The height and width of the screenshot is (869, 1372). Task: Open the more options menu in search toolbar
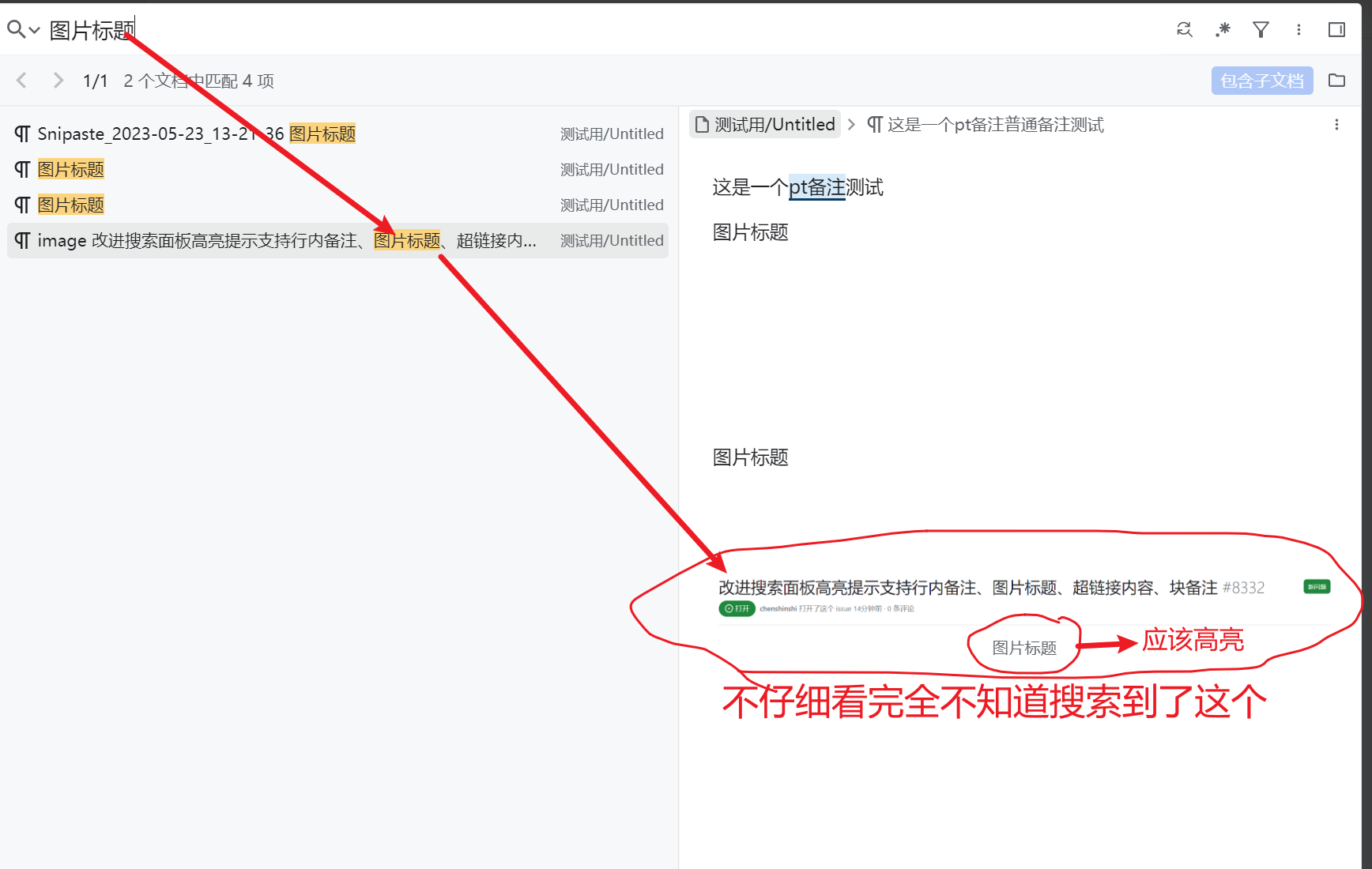[x=1298, y=29]
